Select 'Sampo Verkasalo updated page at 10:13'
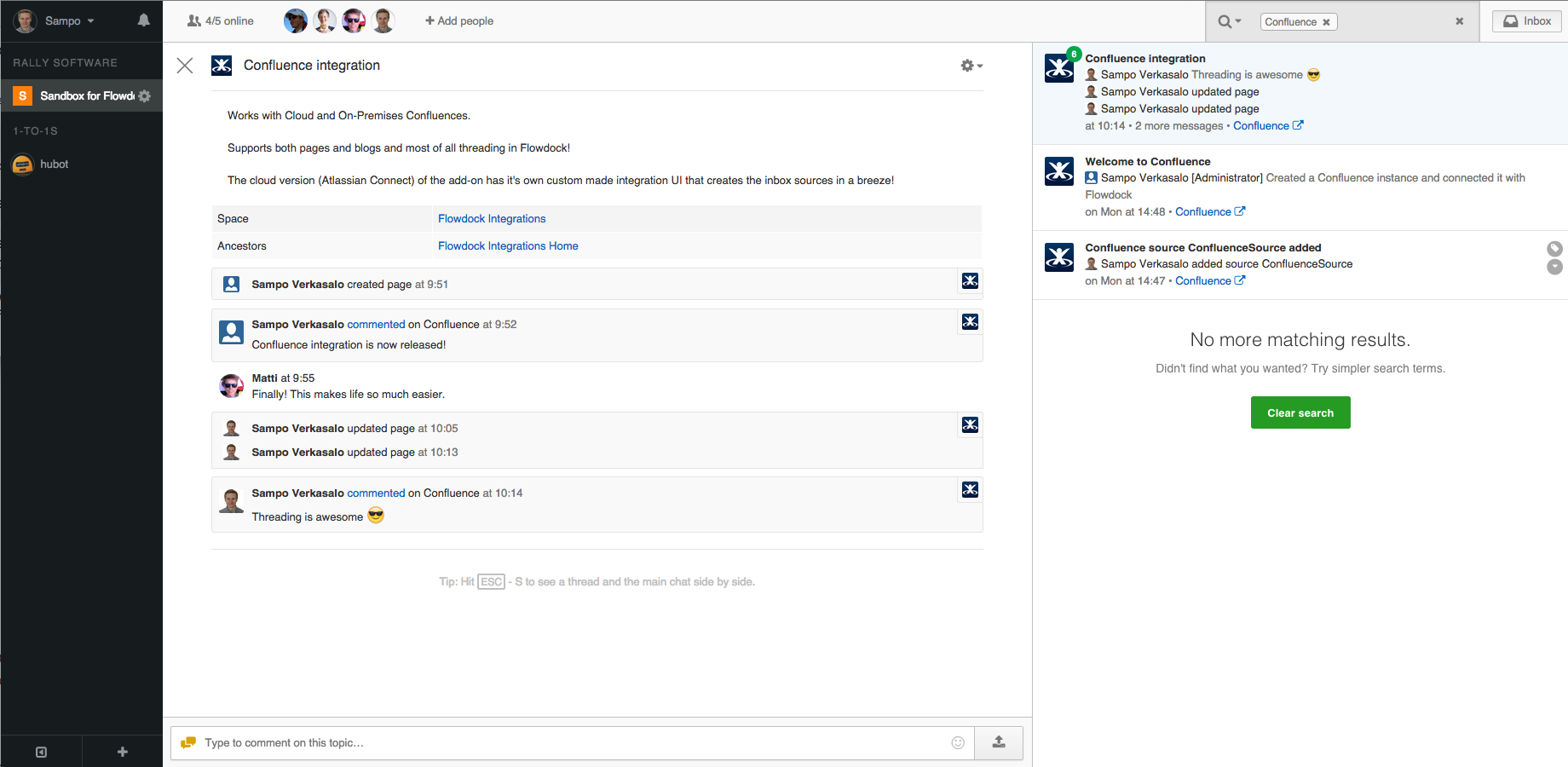Viewport: 1568px width, 767px height. 355,453
